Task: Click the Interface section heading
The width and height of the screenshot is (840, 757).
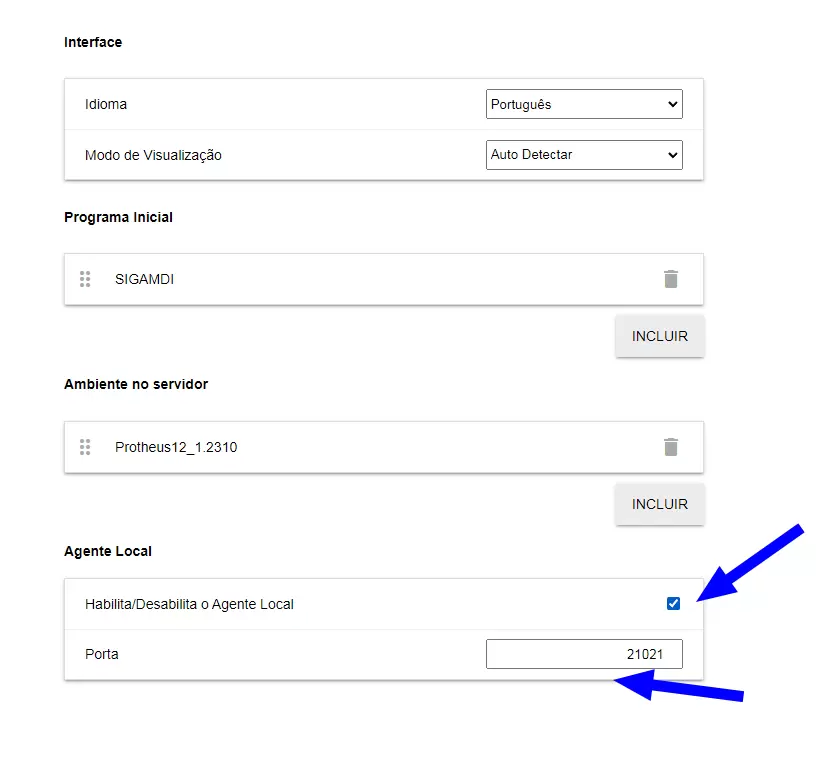Action: (93, 42)
